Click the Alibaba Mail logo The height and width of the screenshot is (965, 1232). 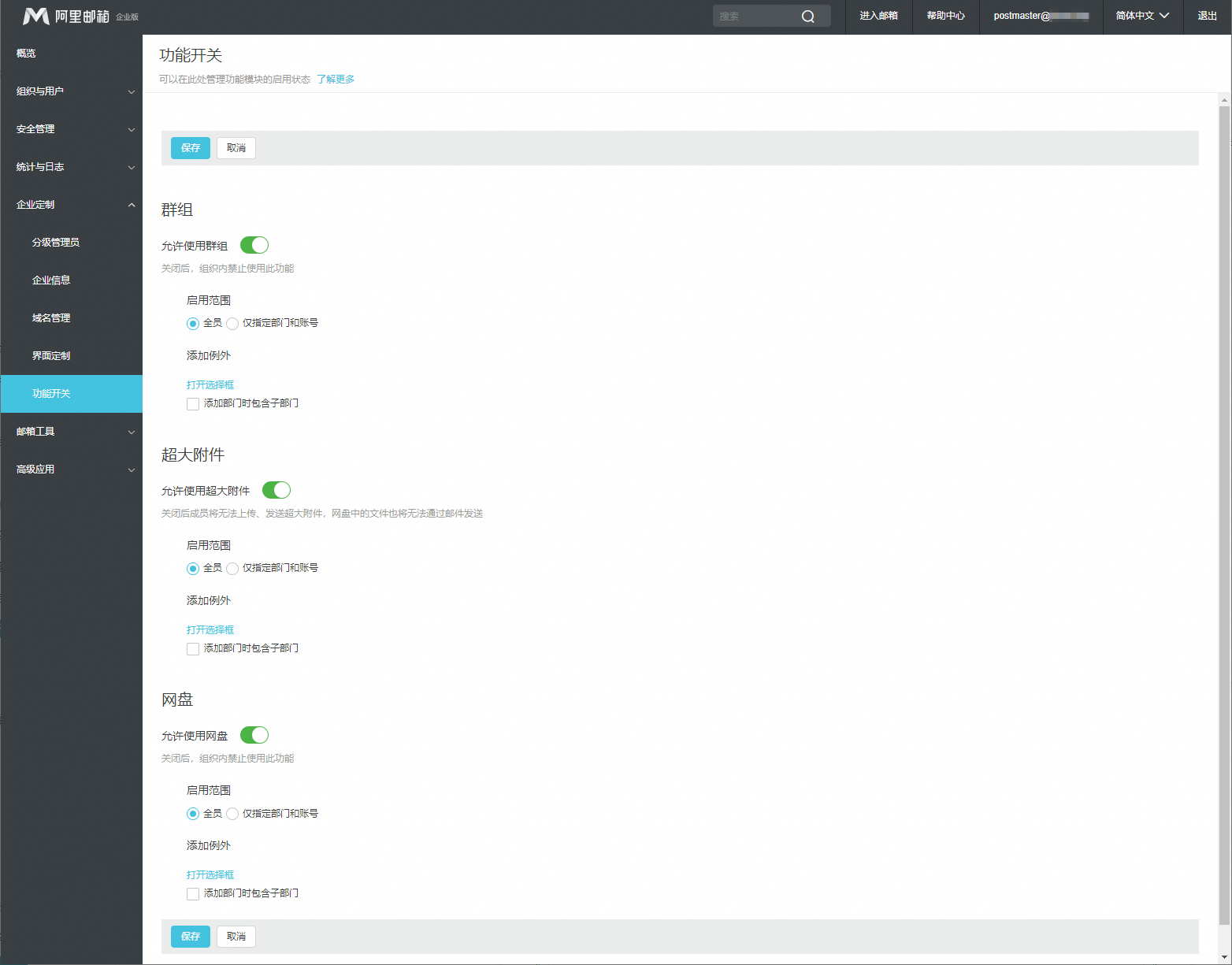pos(67,17)
